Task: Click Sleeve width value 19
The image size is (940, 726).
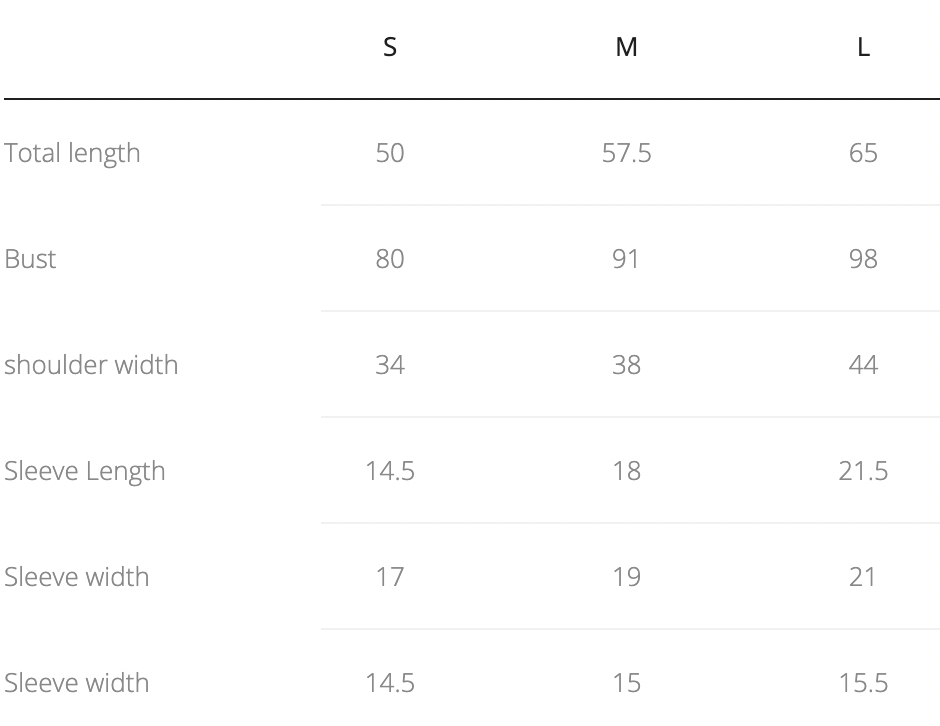Action: click(626, 577)
